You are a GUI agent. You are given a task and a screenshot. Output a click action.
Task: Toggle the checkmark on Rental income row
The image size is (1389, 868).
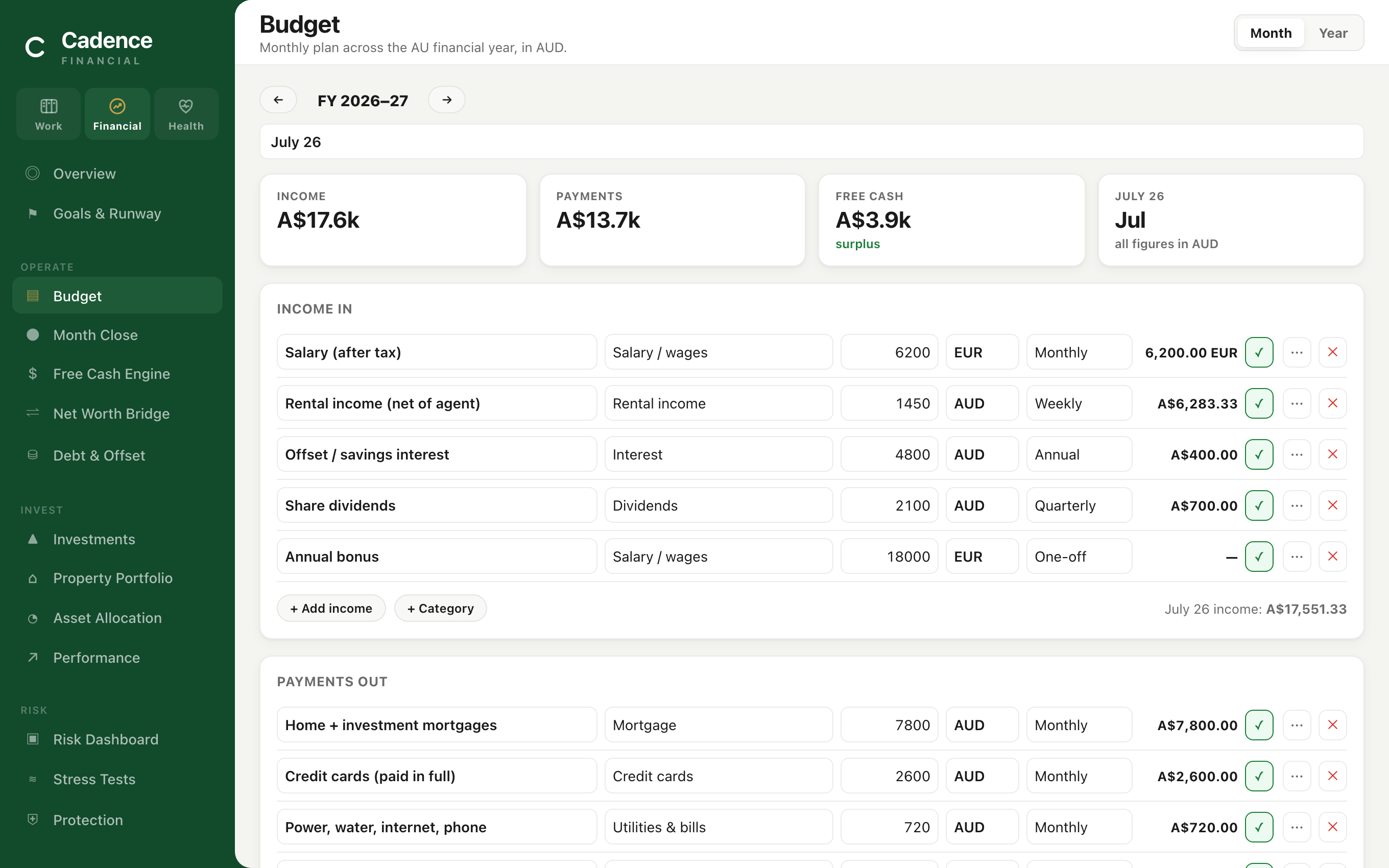click(x=1259, y=403)
